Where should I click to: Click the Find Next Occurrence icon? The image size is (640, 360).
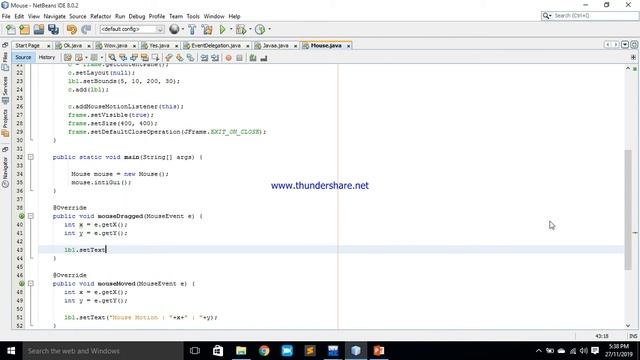(134, 58)
